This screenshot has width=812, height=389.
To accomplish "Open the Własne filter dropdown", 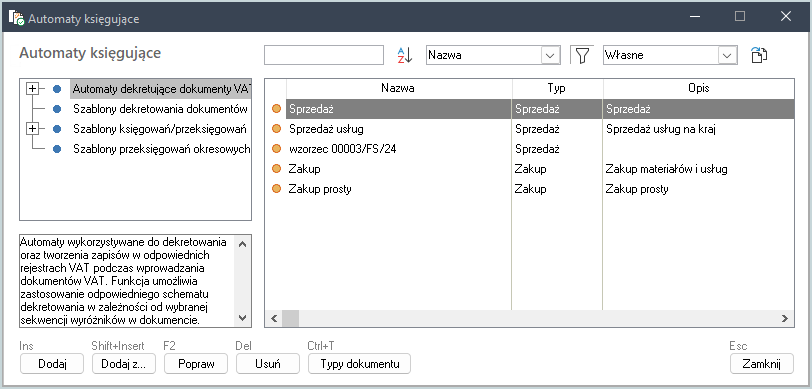I will click(728, 55).
